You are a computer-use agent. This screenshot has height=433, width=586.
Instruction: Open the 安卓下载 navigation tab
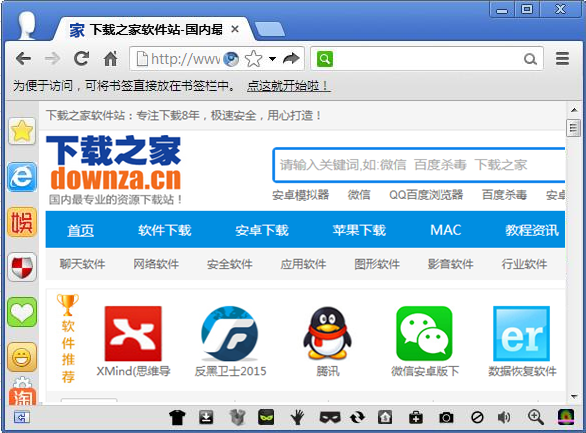pos(262,230)
